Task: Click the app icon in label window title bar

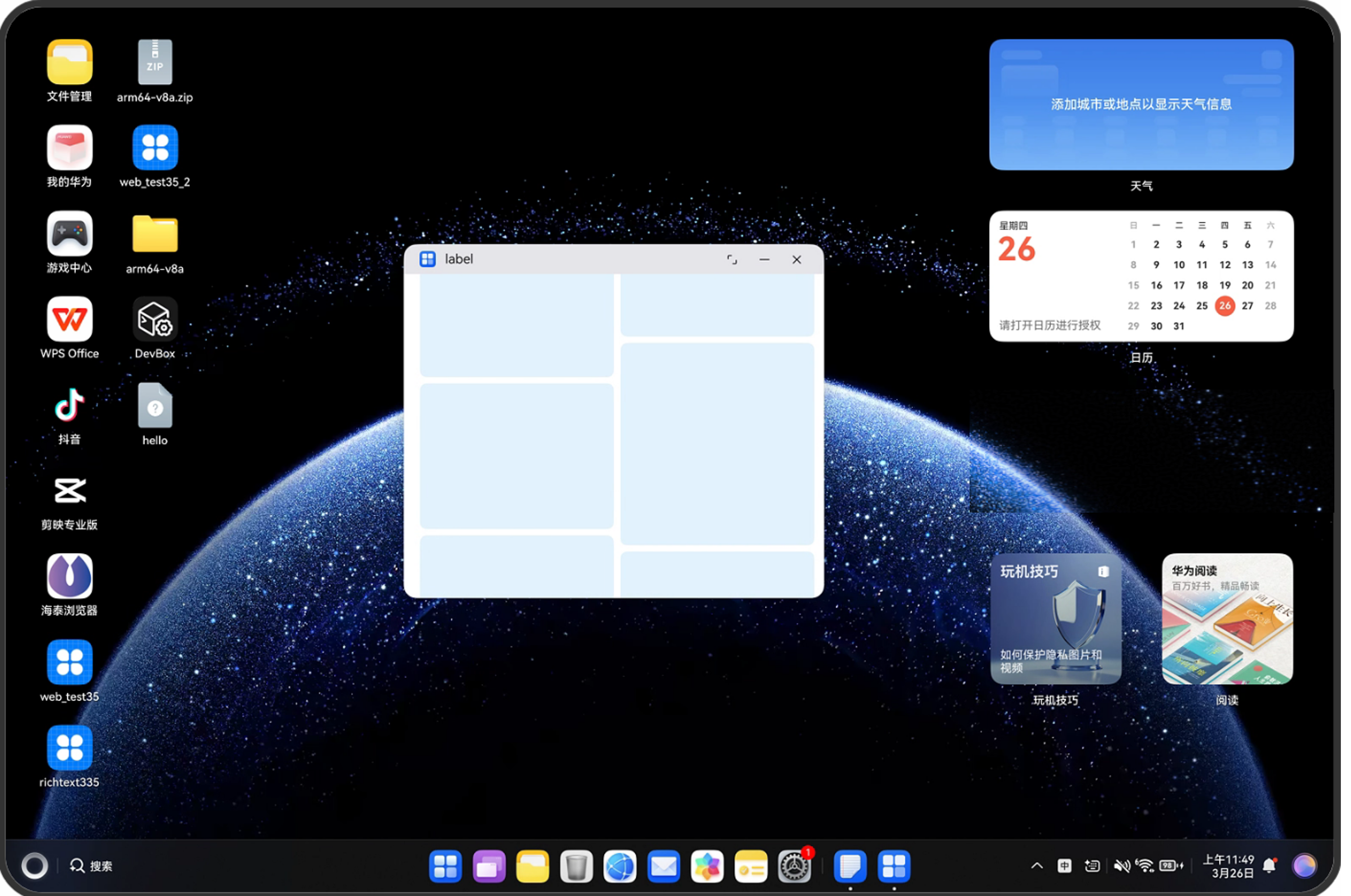Action: [428, 260]
